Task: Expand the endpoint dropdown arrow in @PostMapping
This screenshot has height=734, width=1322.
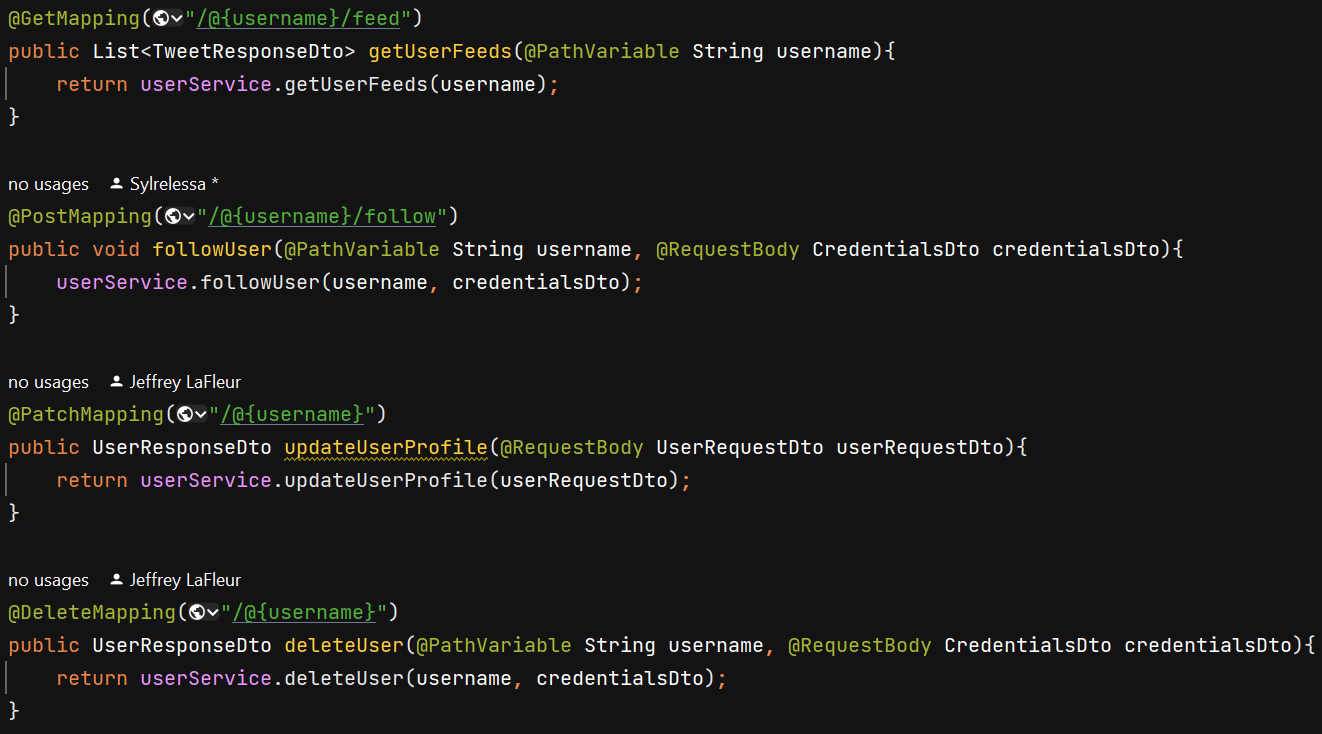Action: (188, 216)
